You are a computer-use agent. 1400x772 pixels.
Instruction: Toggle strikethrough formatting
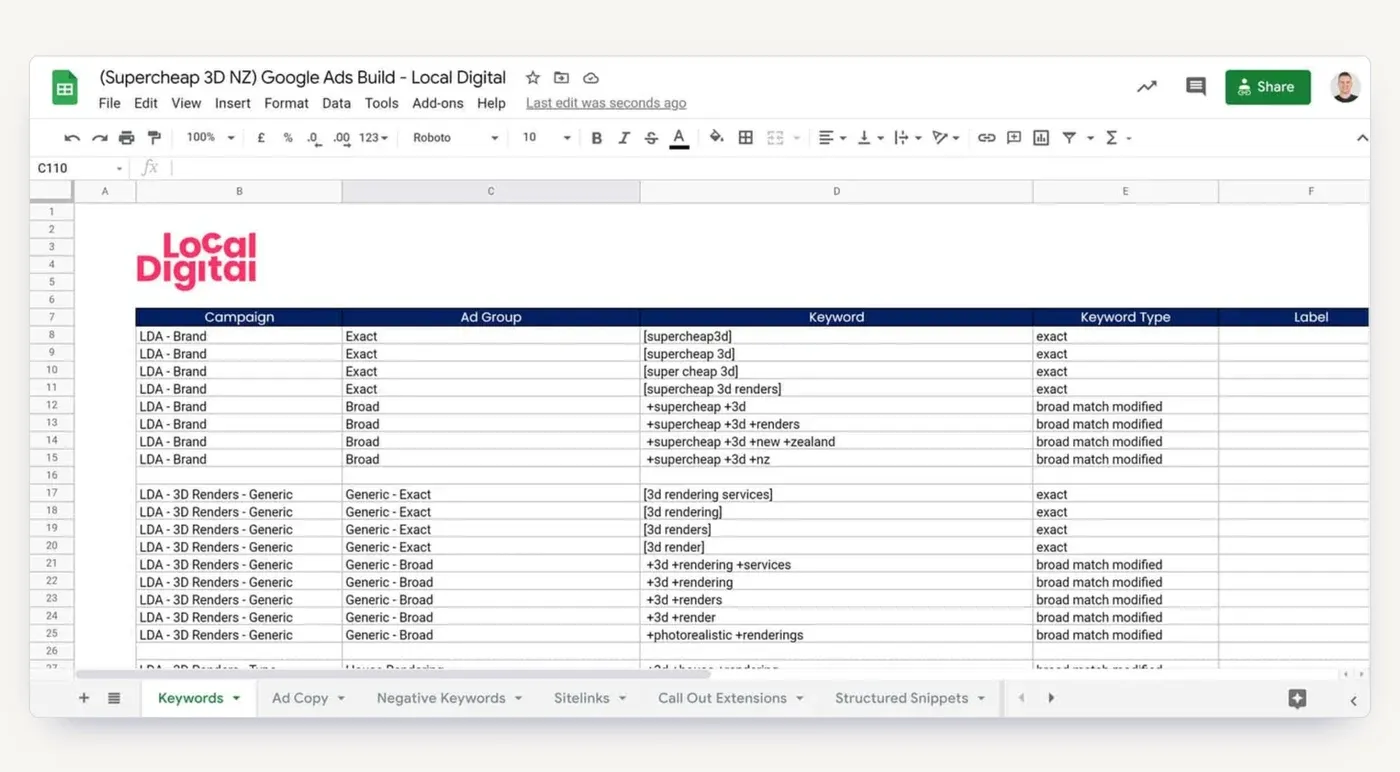651,138
